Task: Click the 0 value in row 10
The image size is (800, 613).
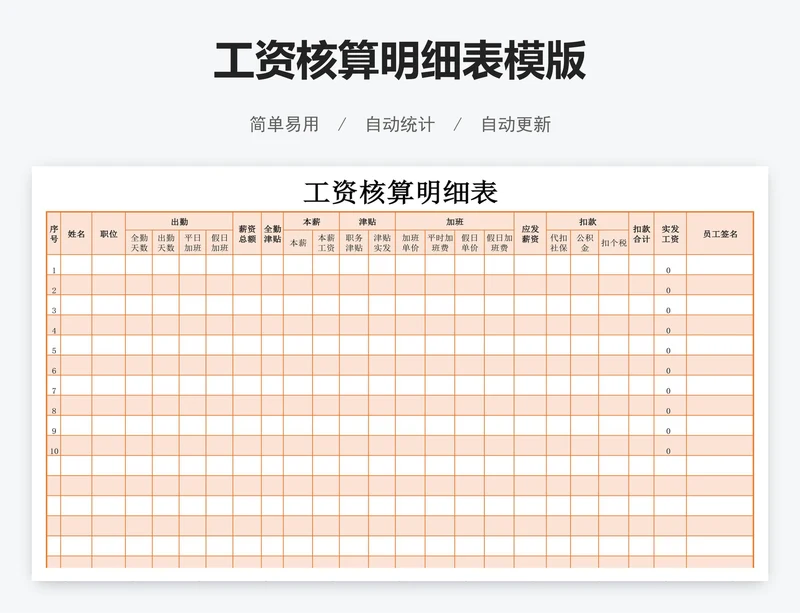Action: pyautogui.click(x=668, y=451)
